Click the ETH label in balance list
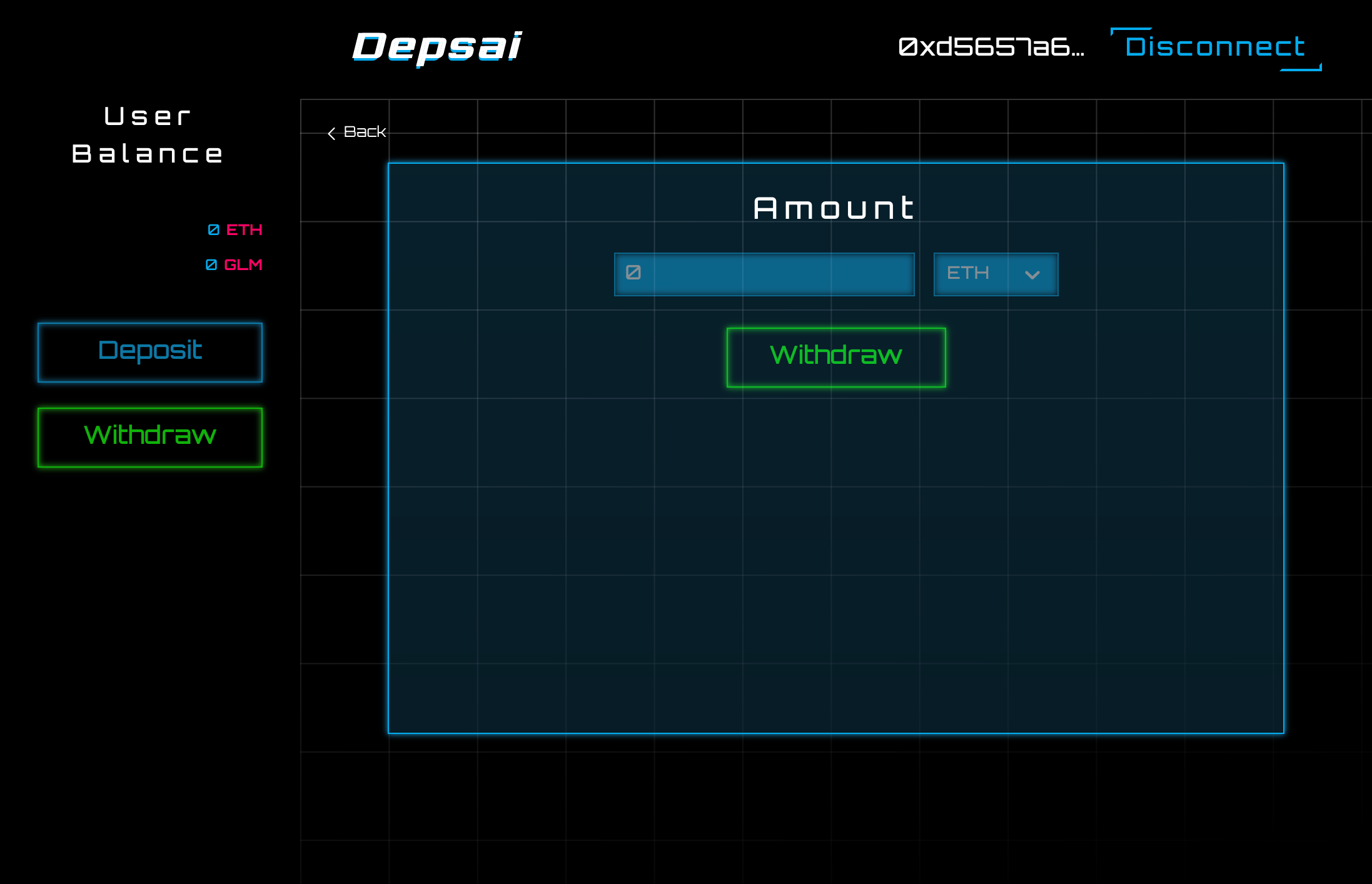Screen dimensions: 1372x884 [244, 229]
